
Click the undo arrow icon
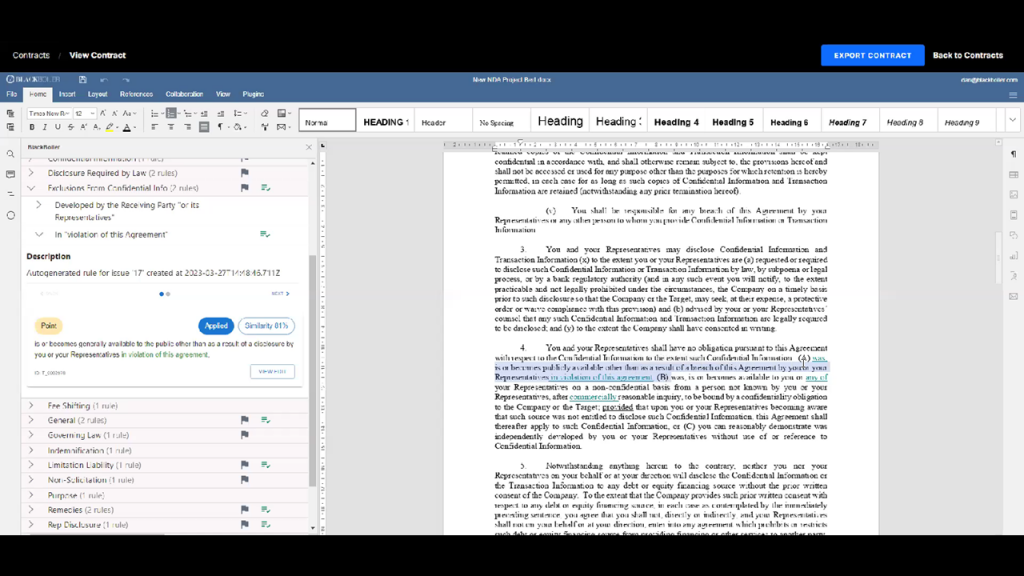coord(103,80)
